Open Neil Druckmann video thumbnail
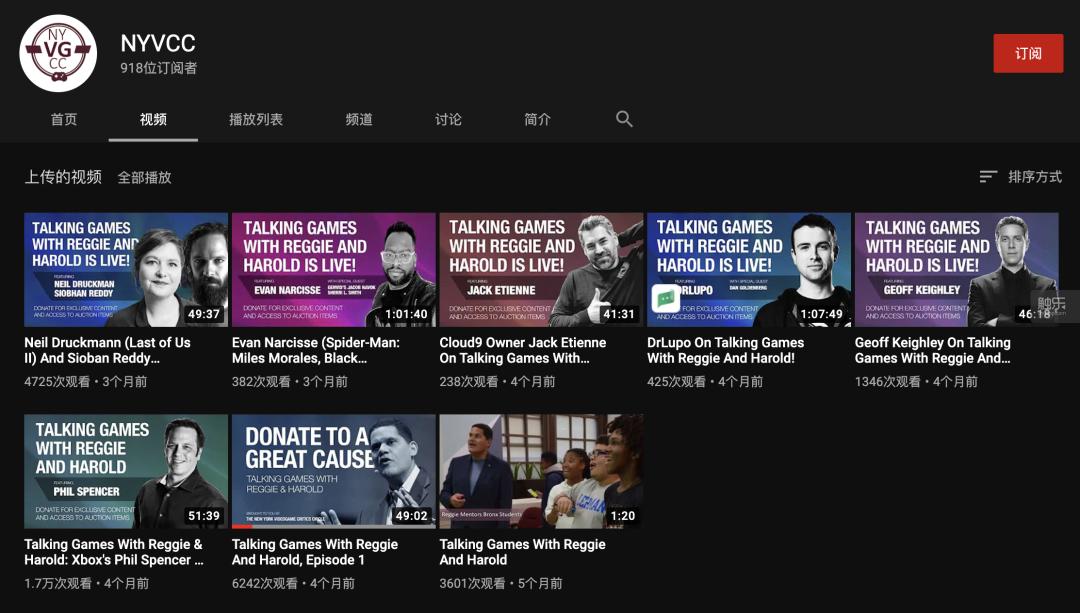The image size is (1080, 613). click(x=126, y=269)
